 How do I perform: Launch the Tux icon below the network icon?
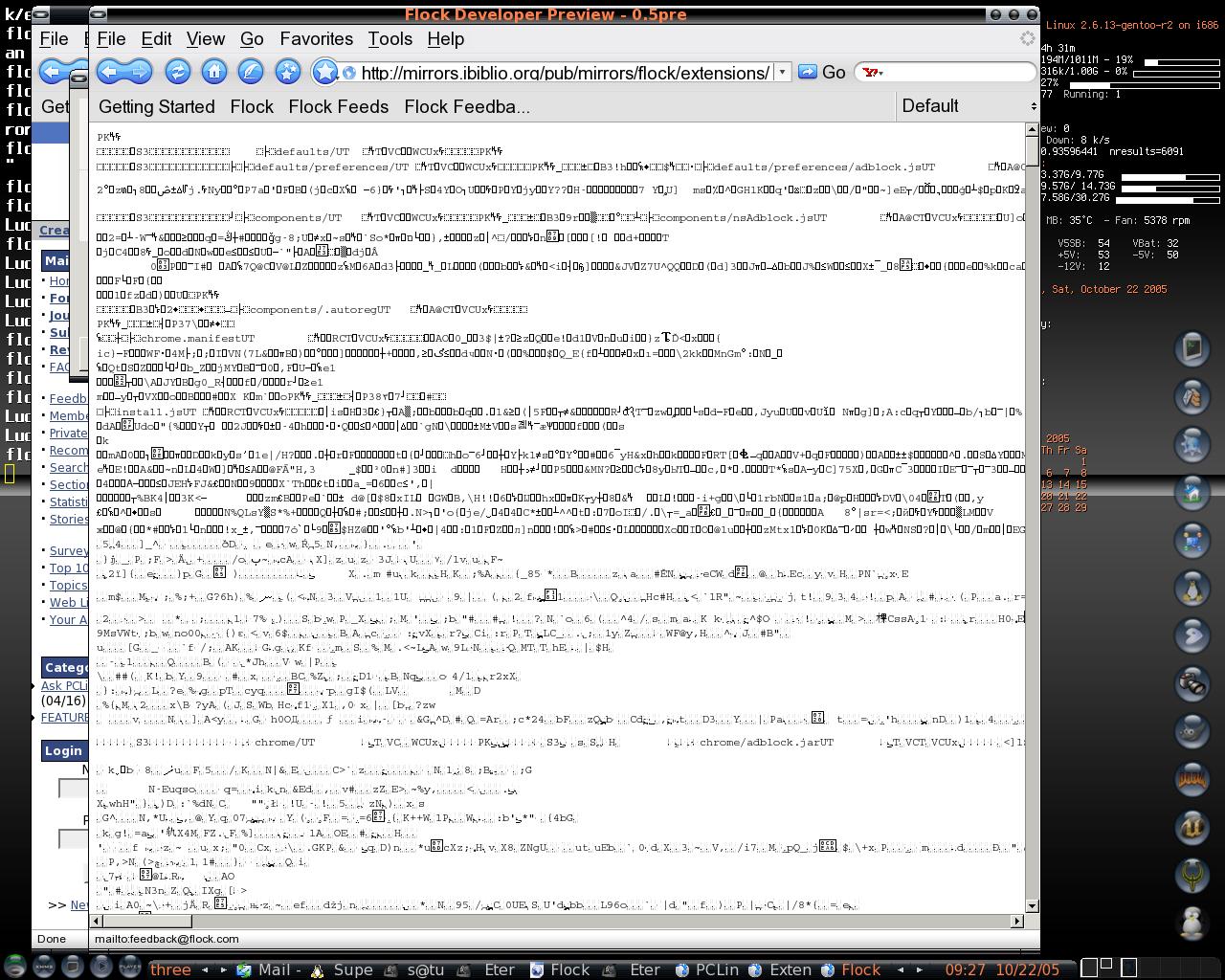(x=1192, y=588)
